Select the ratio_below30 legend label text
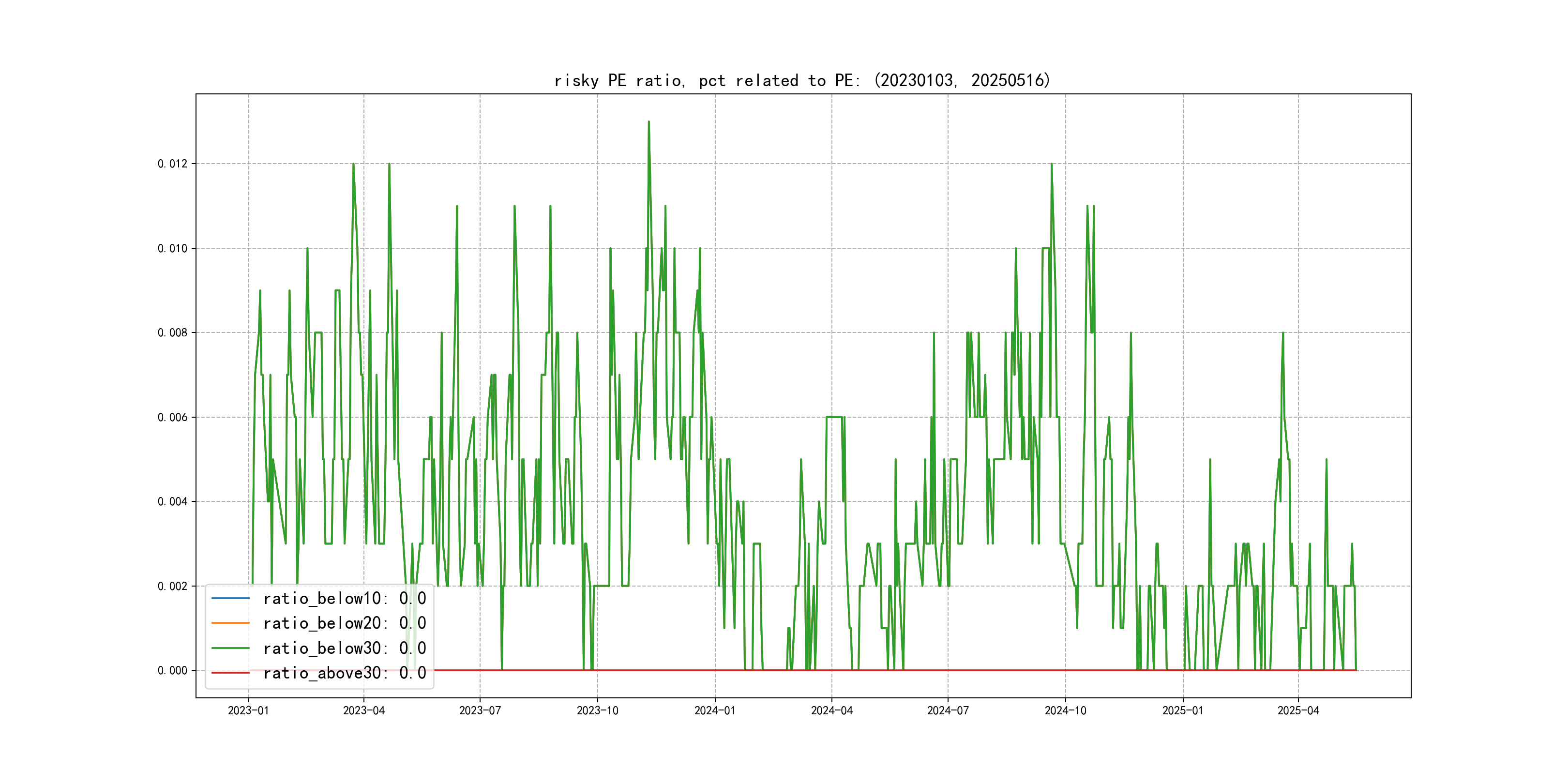Image resolution: width=1568 pixels, height=784 pixels. point(344,648)
